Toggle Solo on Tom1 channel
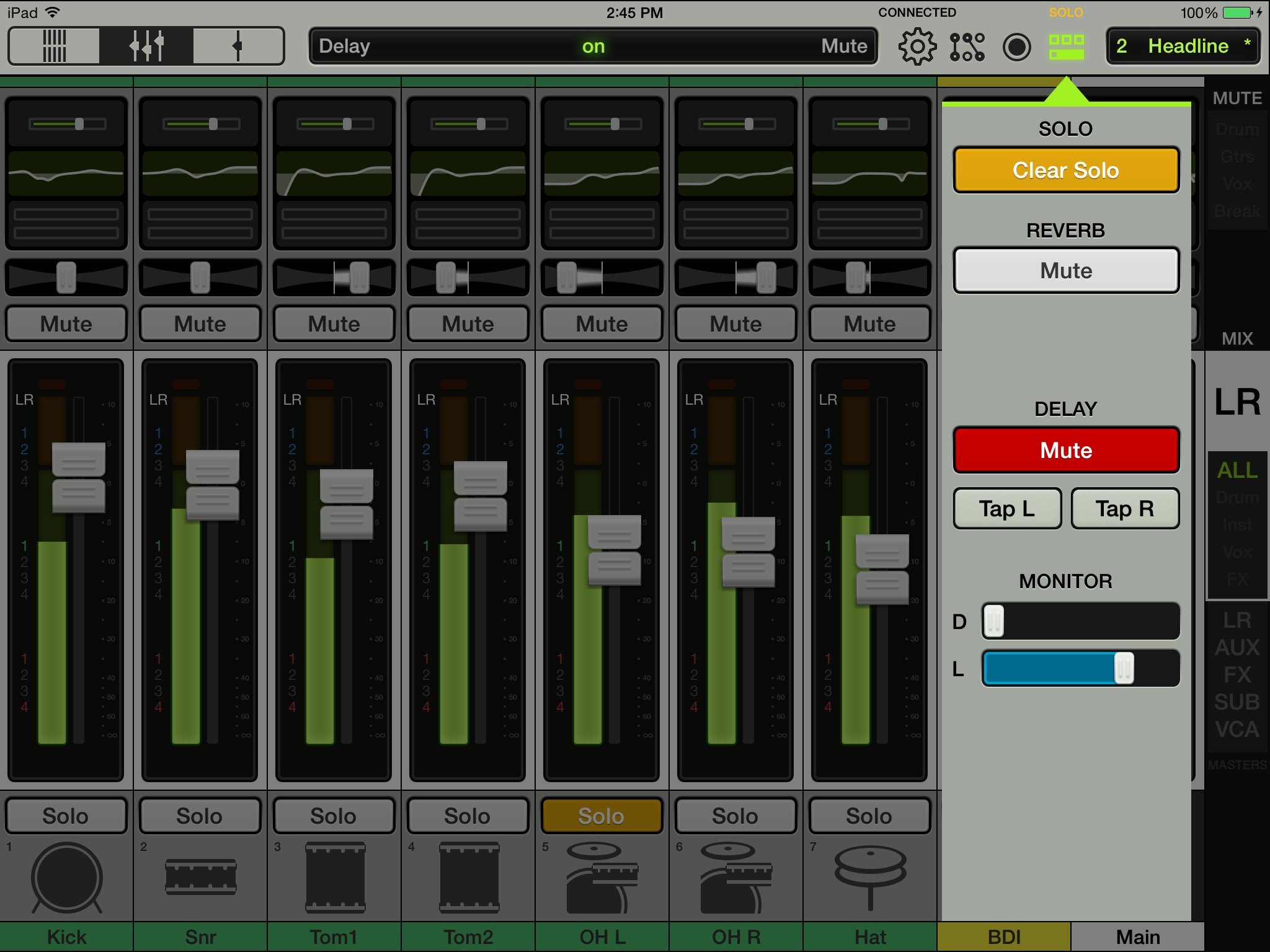1270x952 pixels. click(334, 816)
